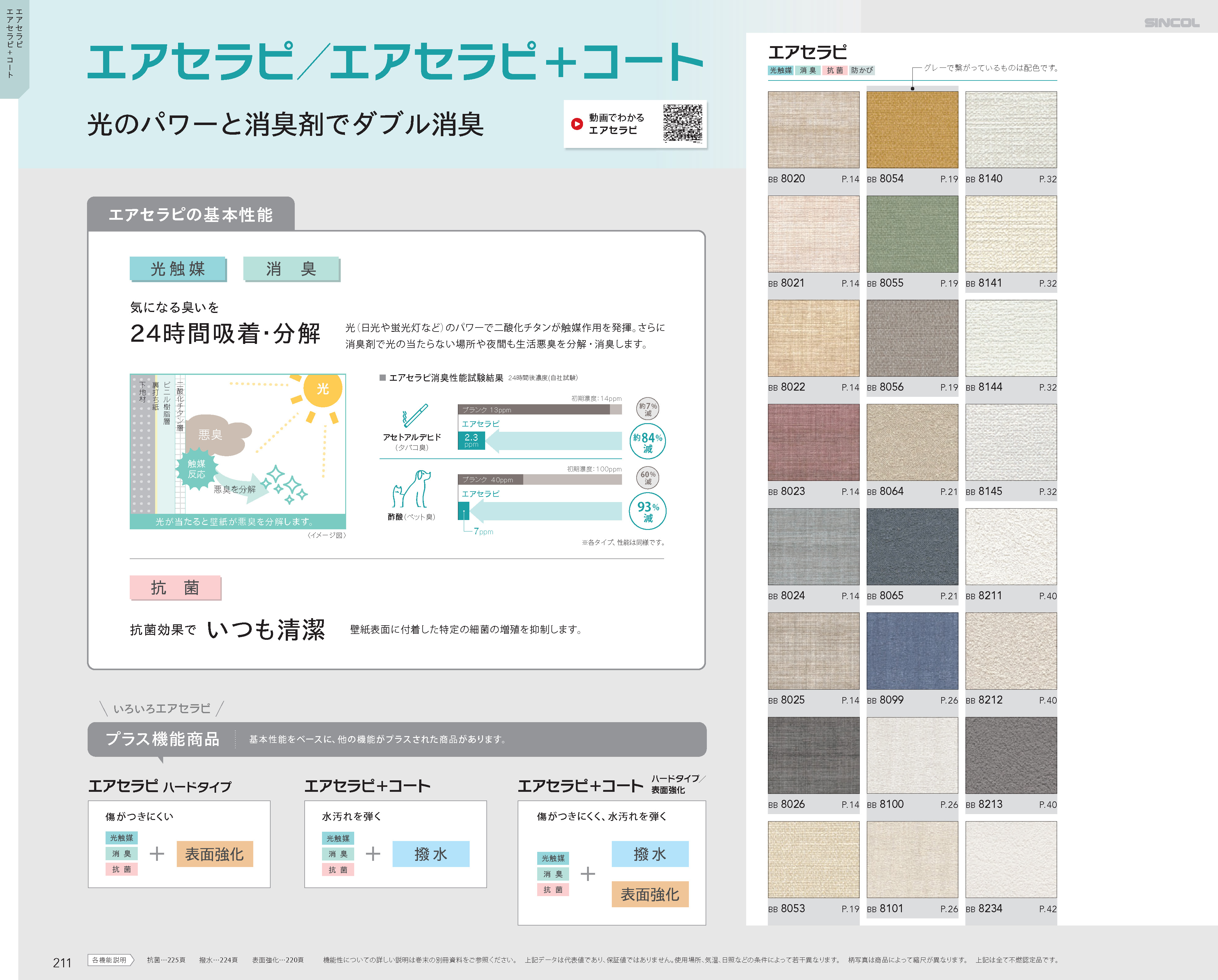Click the 93%減 circle badge
The width and height of the screenshot is (1218, 980).
point(647,511)
